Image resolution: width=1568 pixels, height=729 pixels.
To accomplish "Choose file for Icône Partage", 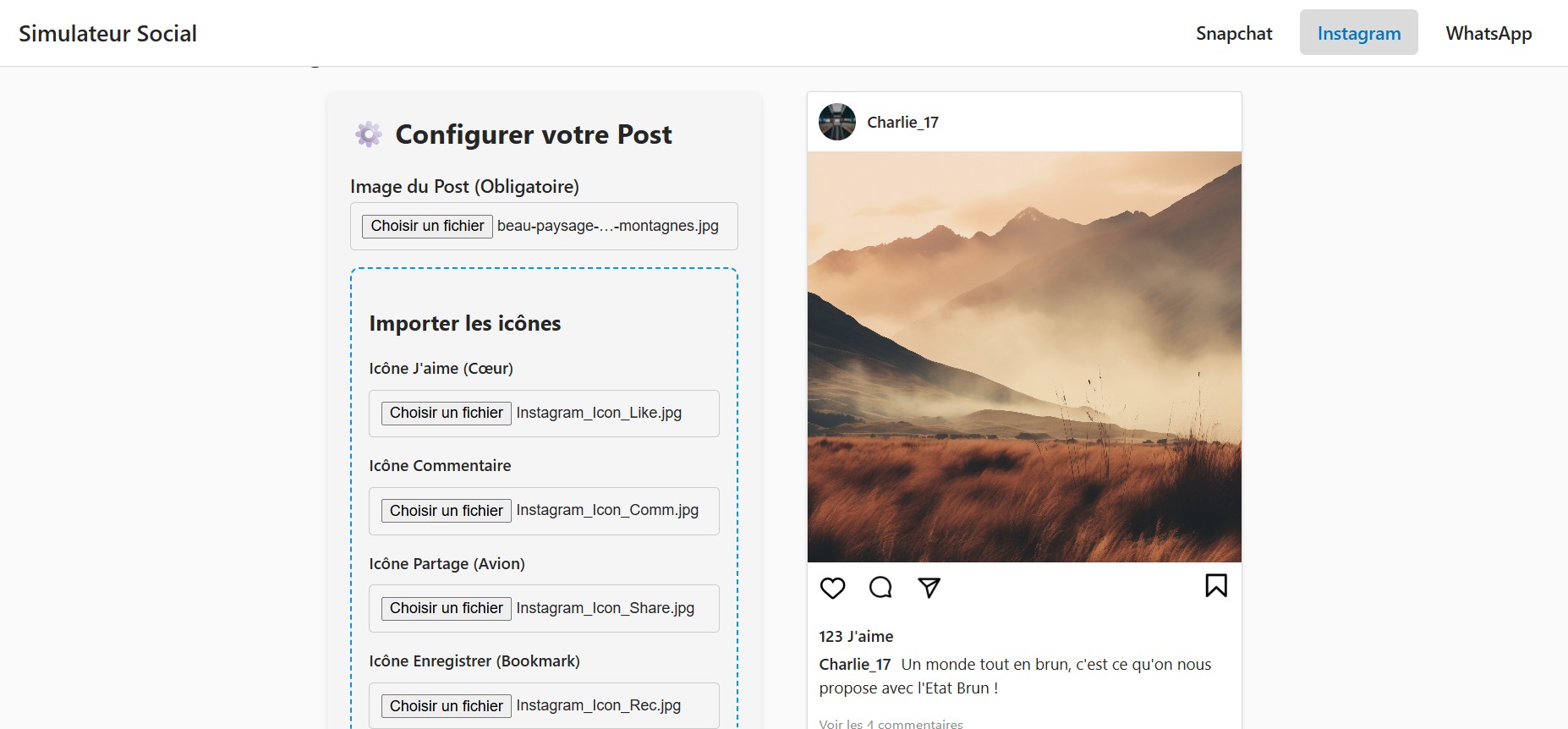I will pos(446,608).
